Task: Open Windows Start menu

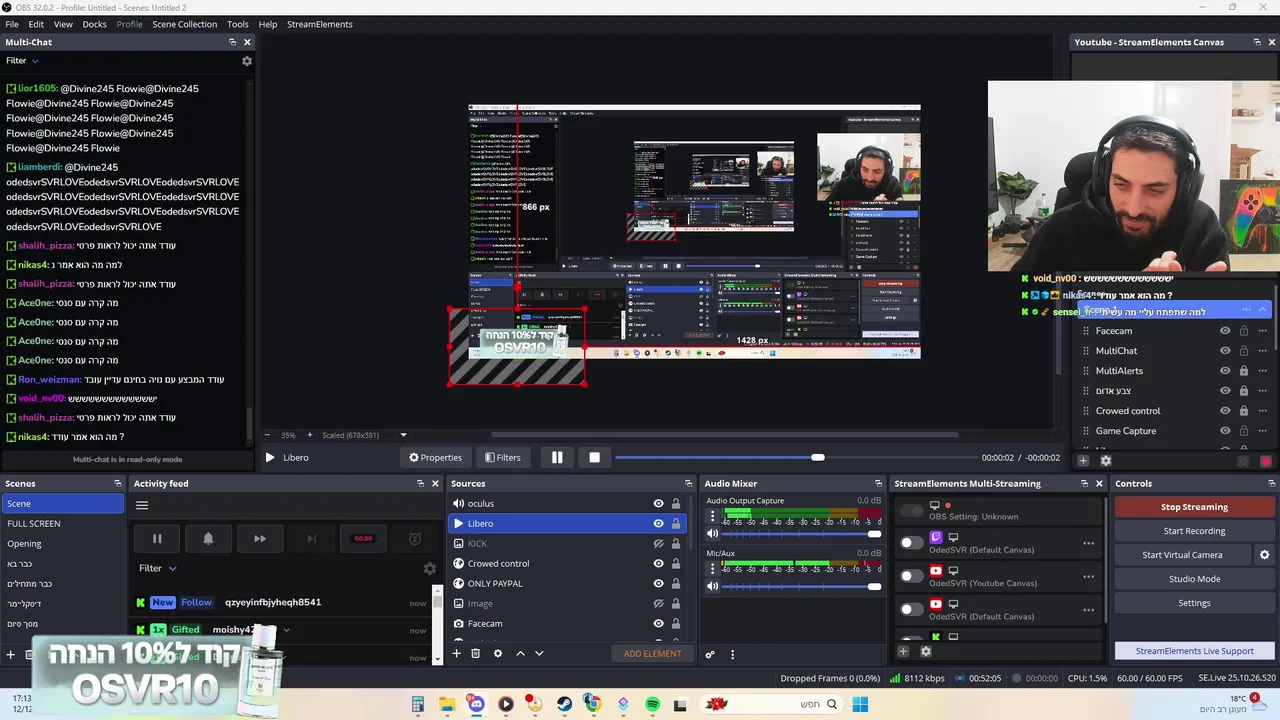Action: pos(860,704)
